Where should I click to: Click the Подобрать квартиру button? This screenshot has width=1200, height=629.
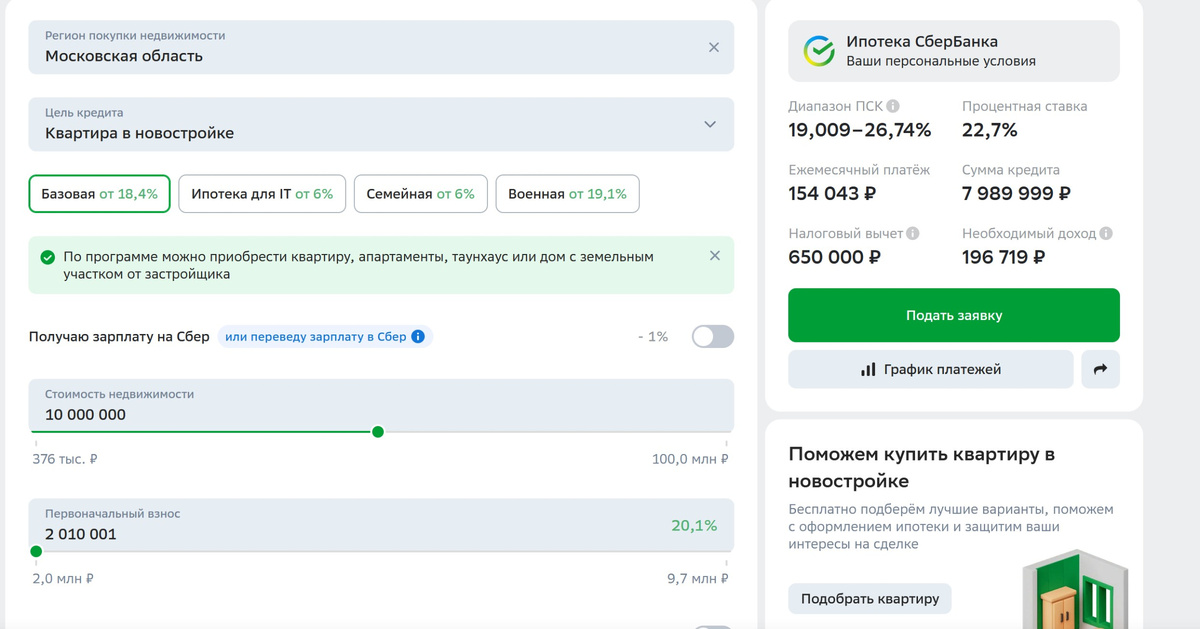click(x=870, y=599)
